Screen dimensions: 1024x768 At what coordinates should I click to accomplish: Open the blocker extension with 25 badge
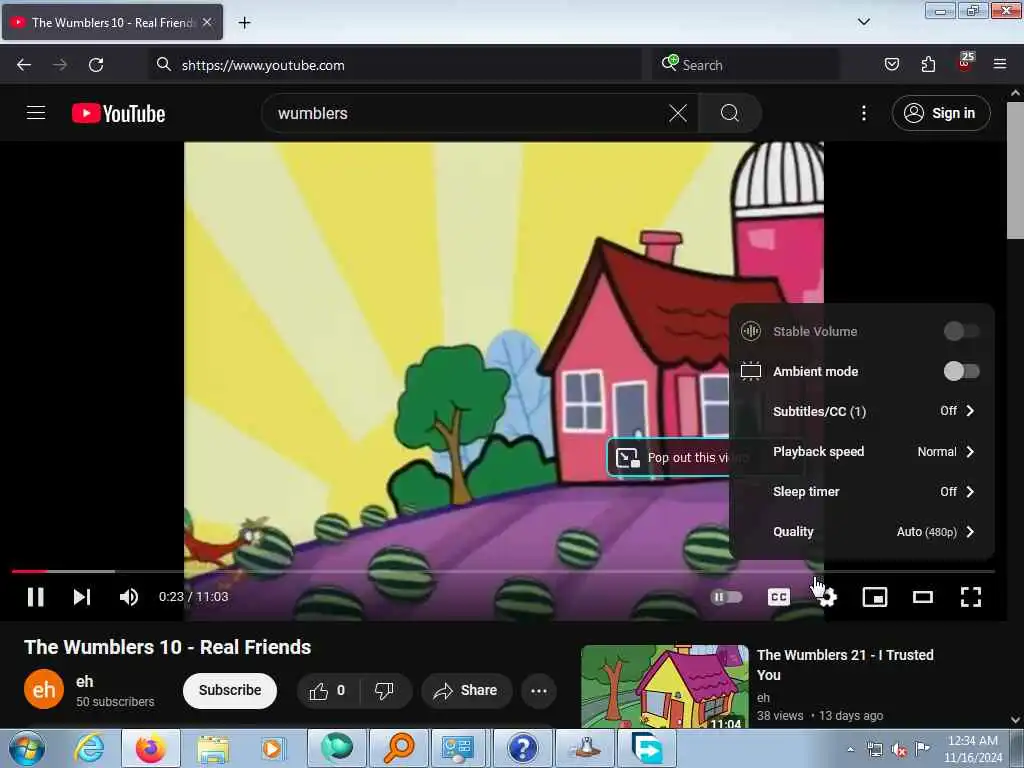[x=965, y=63]
